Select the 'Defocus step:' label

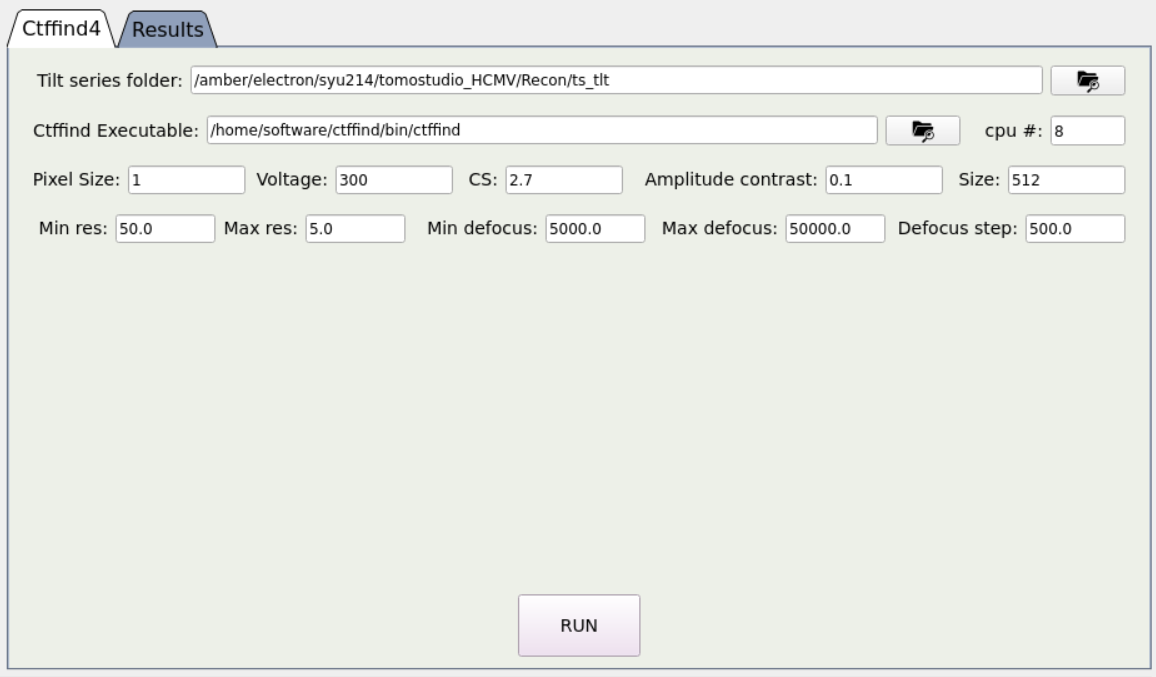957,229
